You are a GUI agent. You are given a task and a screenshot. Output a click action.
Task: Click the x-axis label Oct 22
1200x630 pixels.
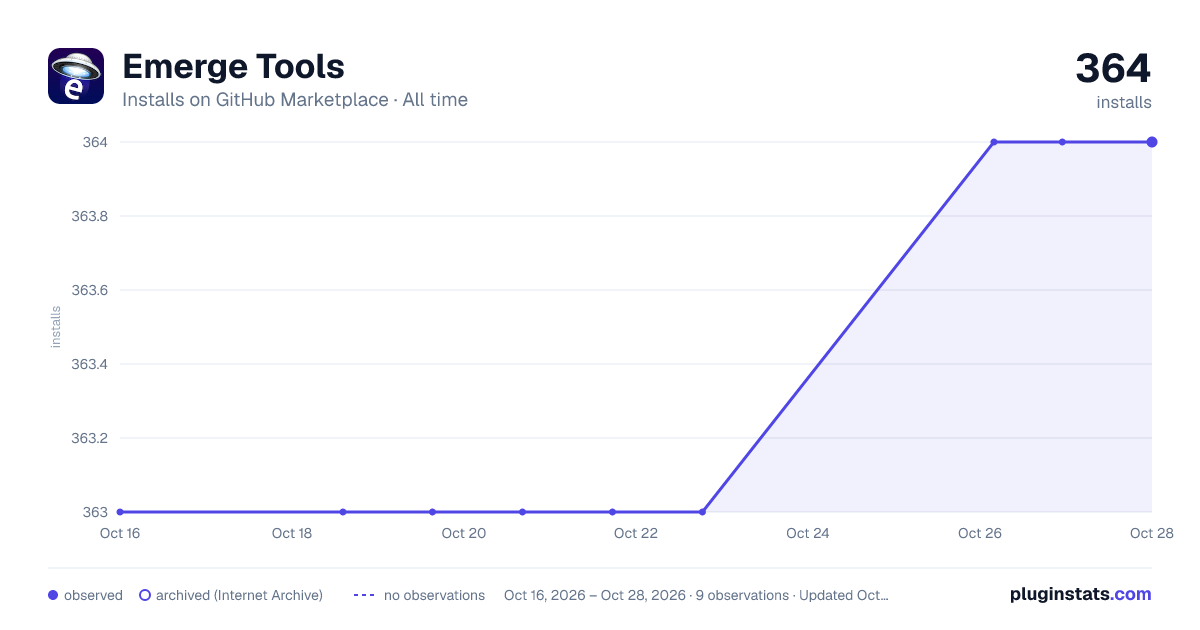click(x=636, y=533)
